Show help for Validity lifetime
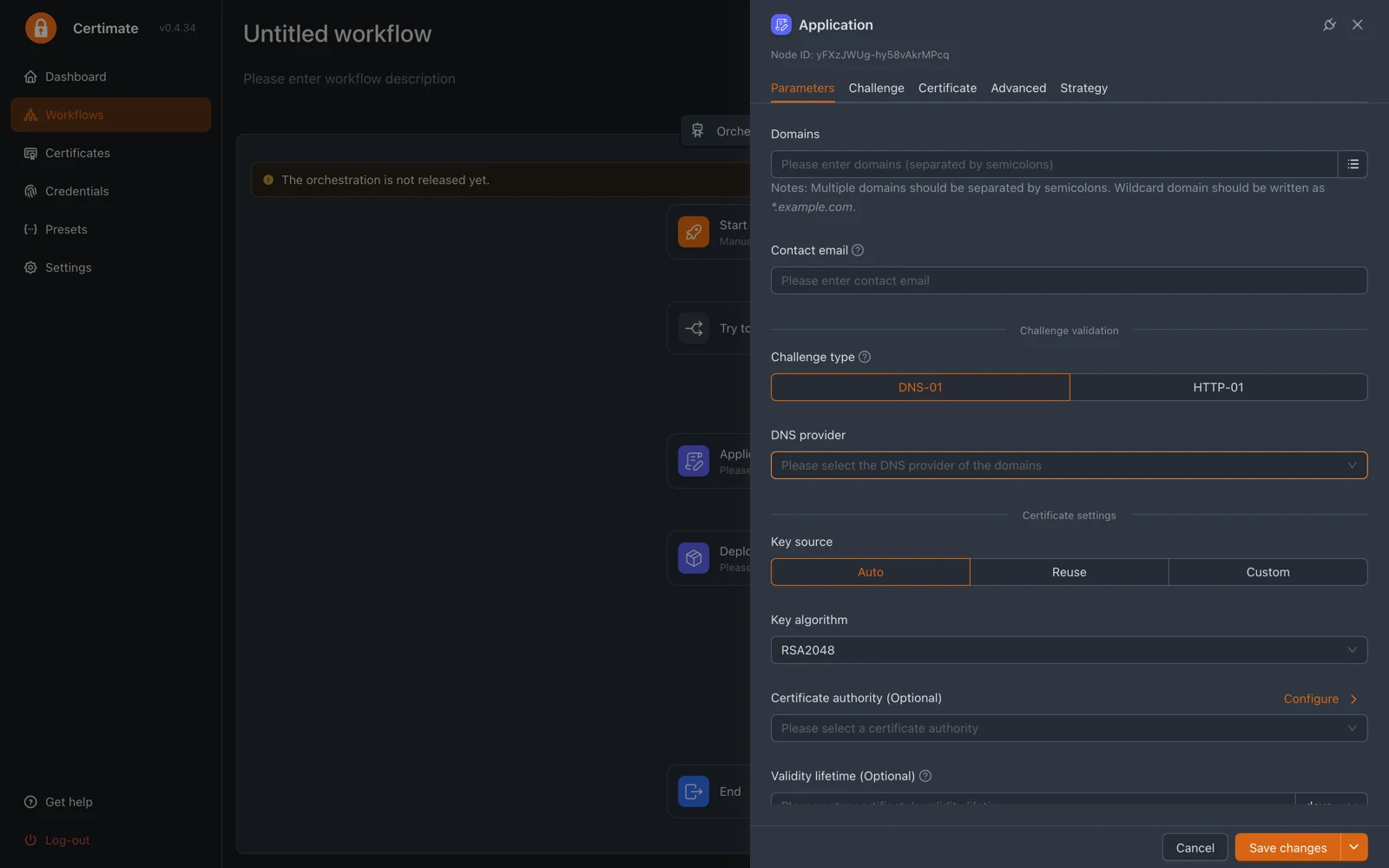The width and height of the screenshot is (1389, 868). point(925,776)
